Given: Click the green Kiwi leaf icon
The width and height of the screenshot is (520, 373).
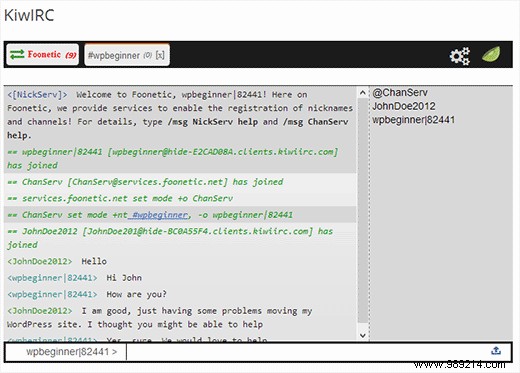Looking at the screenshot, I should [x=491, y=54].
